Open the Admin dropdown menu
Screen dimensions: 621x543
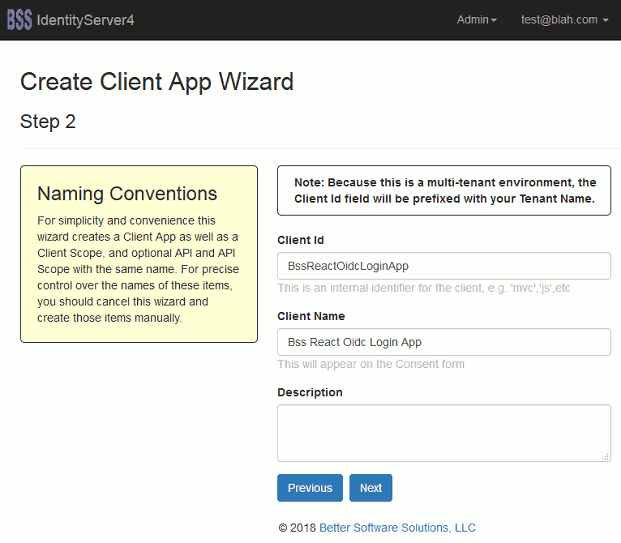point(476,20)
